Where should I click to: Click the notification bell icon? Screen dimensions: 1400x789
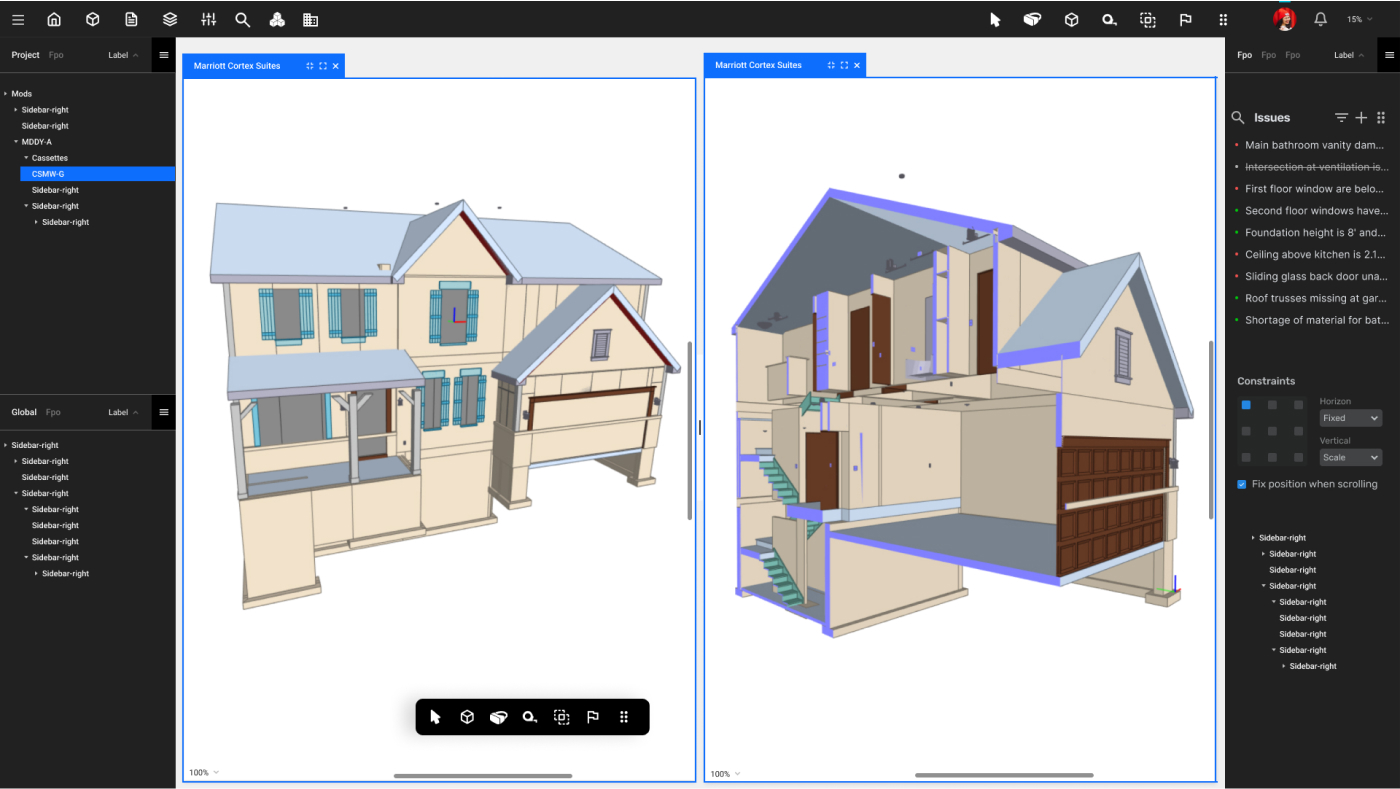pos(1320,19)
